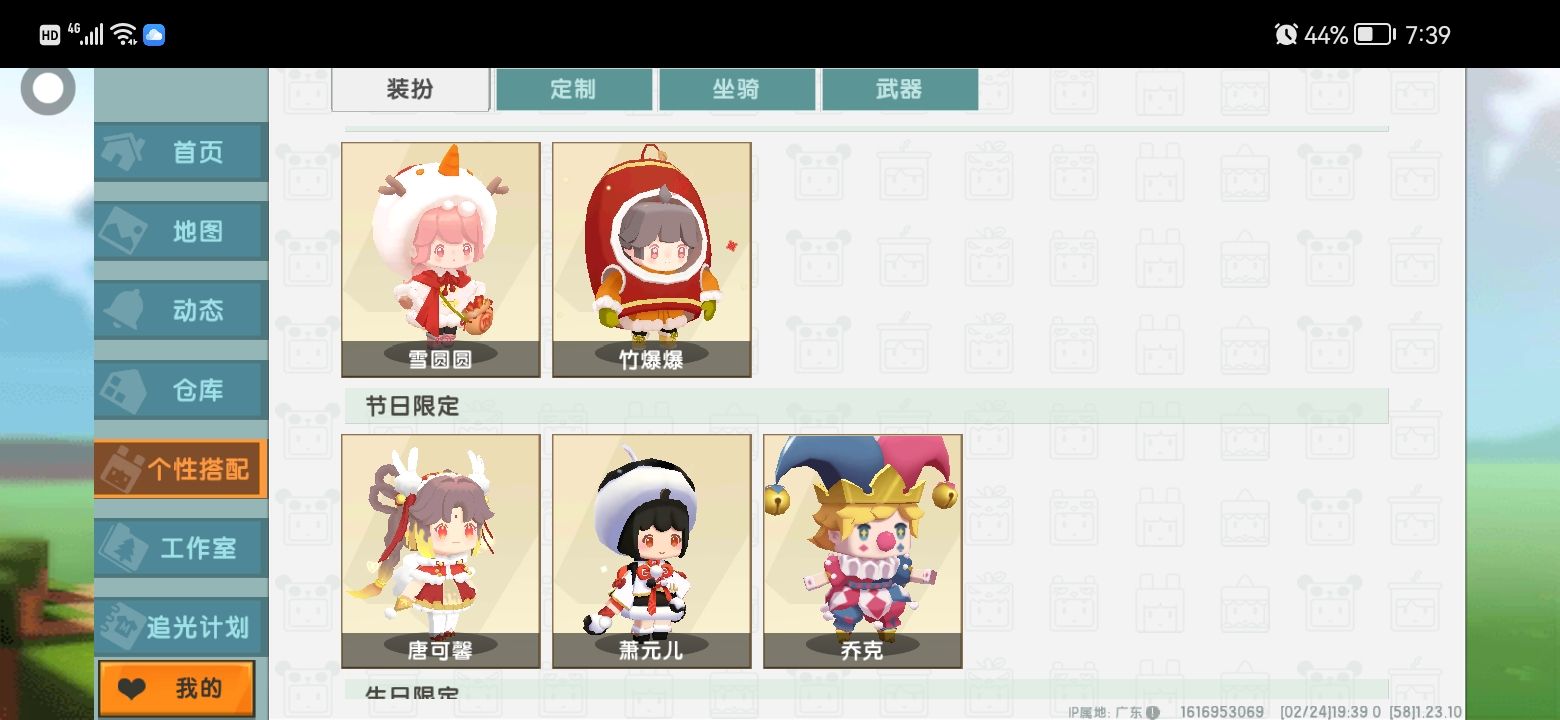The width and height of the screenshot is (1560, 720).
Task: Open 工作室 studio section
Action: click(181, 548)
